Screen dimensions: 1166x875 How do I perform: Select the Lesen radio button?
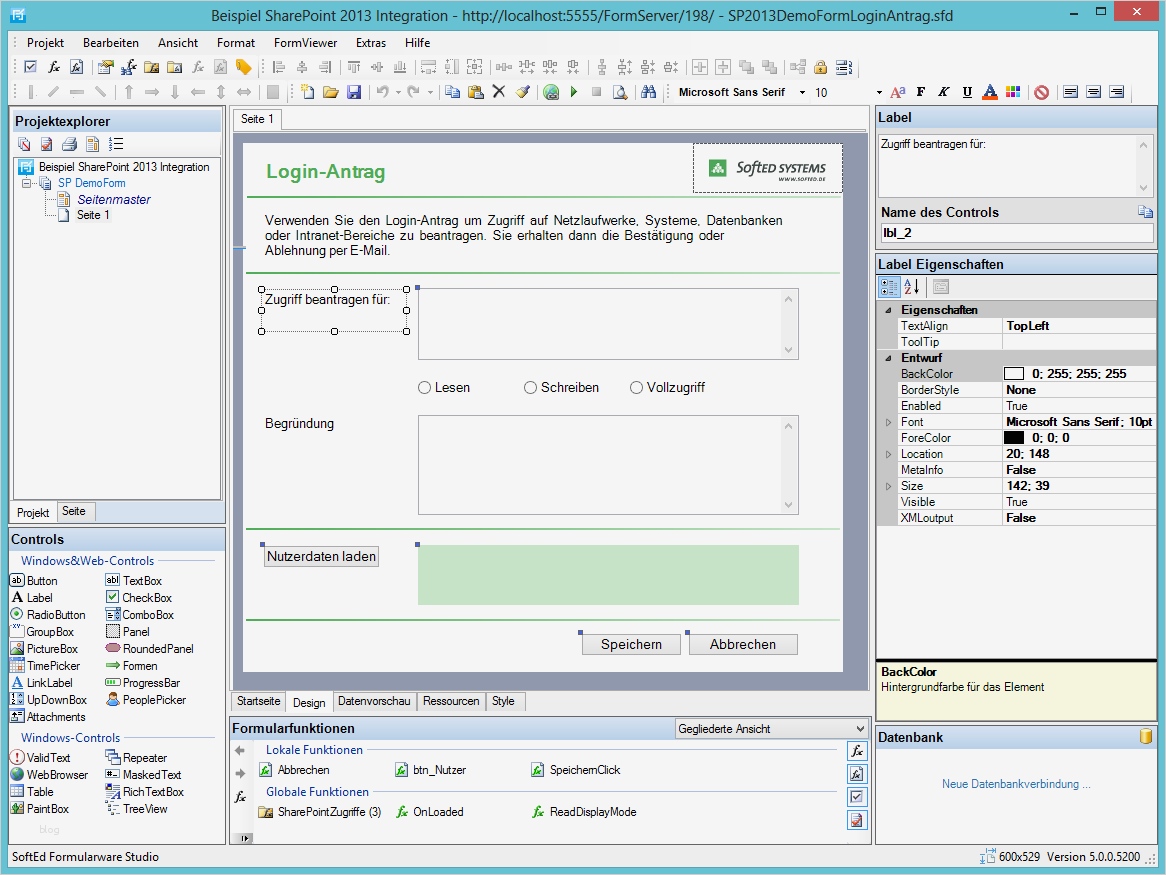click(x=425, y=388)
